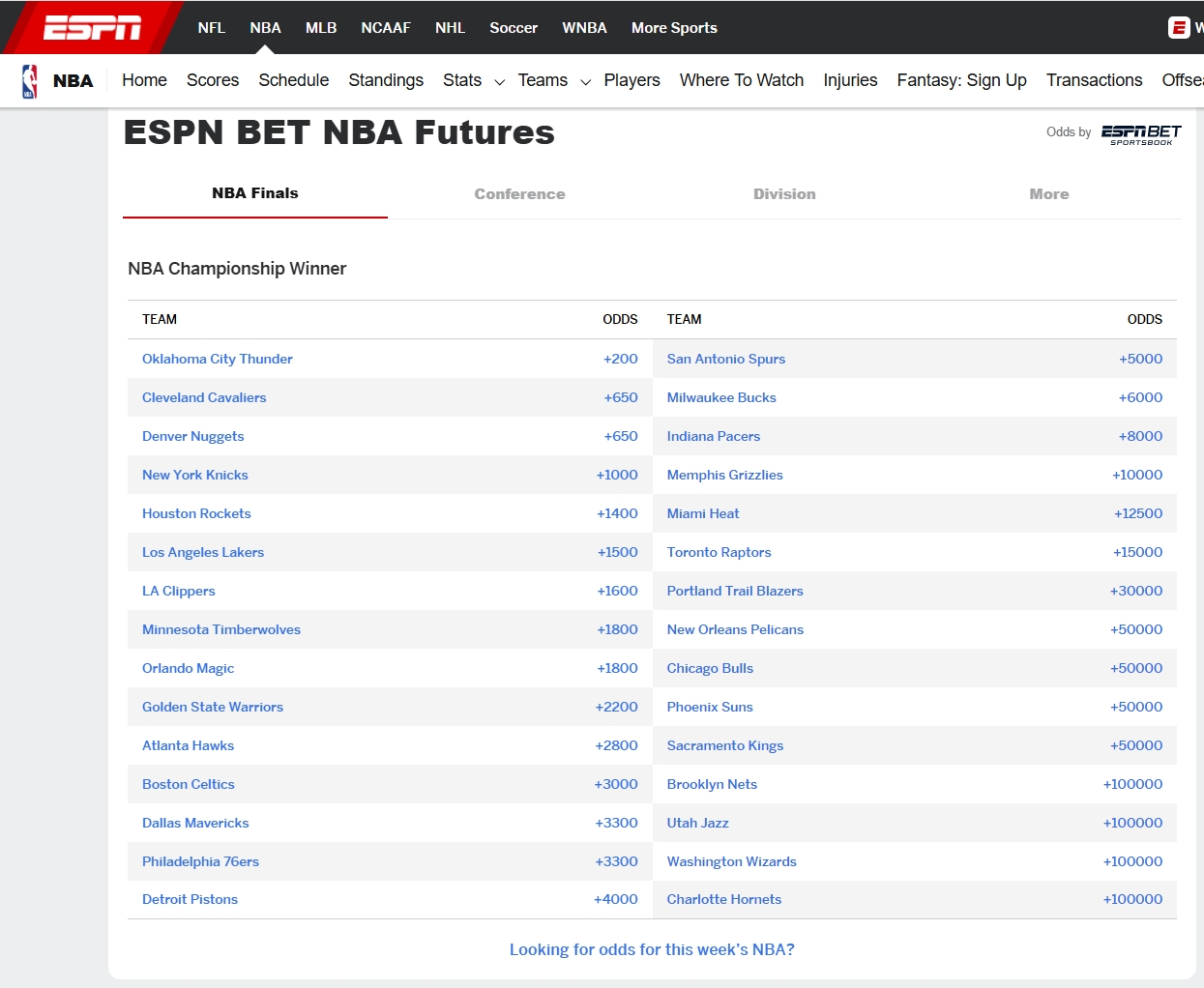
Task: Open Oklahoma City Thunder team link
Action: (217, 359)
